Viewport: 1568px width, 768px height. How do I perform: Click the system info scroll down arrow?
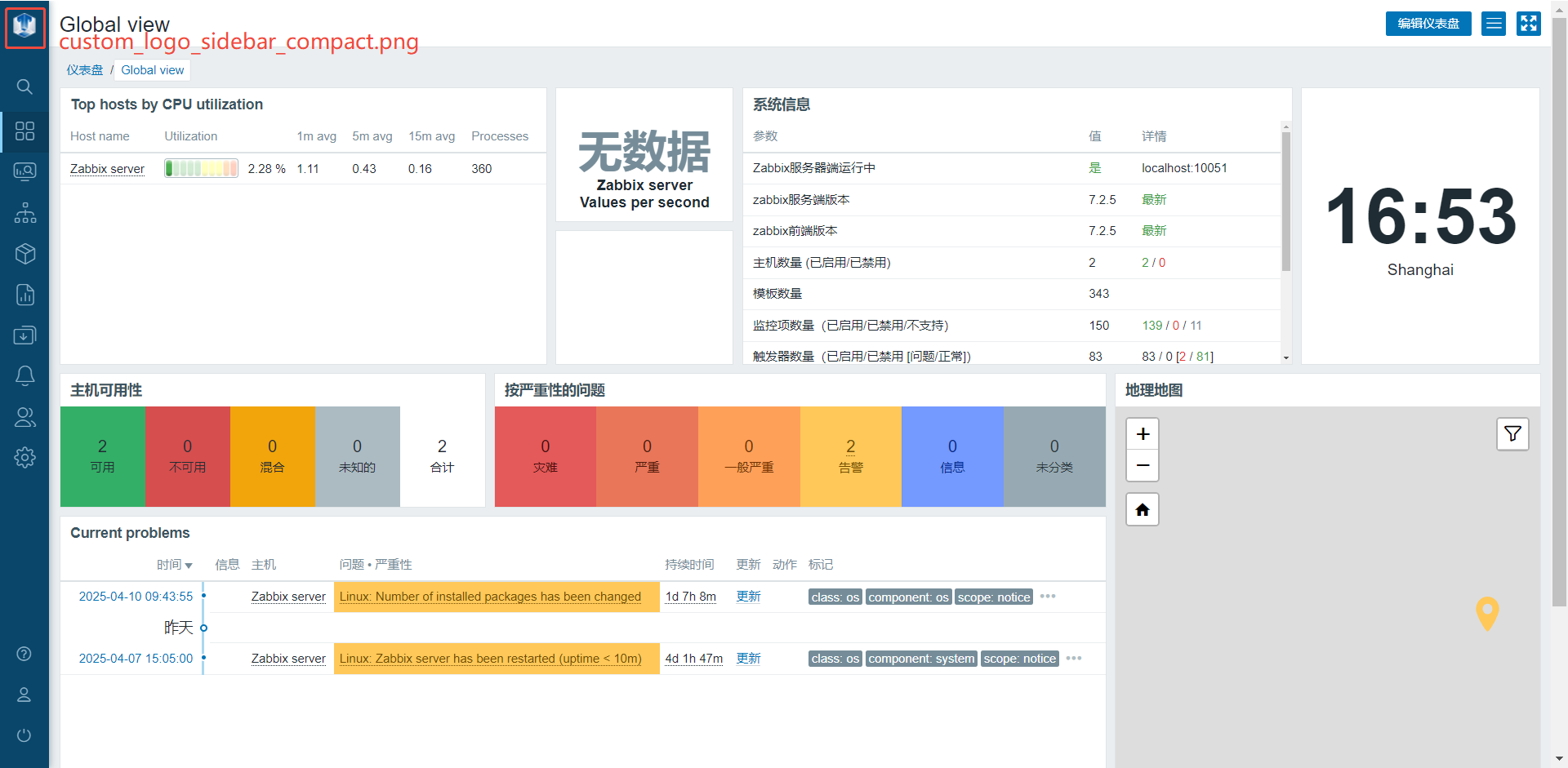(x=1286, y=357)
